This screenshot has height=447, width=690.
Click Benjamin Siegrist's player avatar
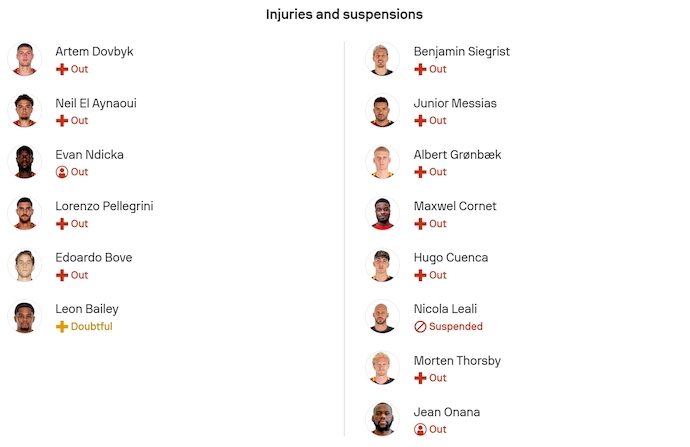pyautogui.click(x=382, y=59)
